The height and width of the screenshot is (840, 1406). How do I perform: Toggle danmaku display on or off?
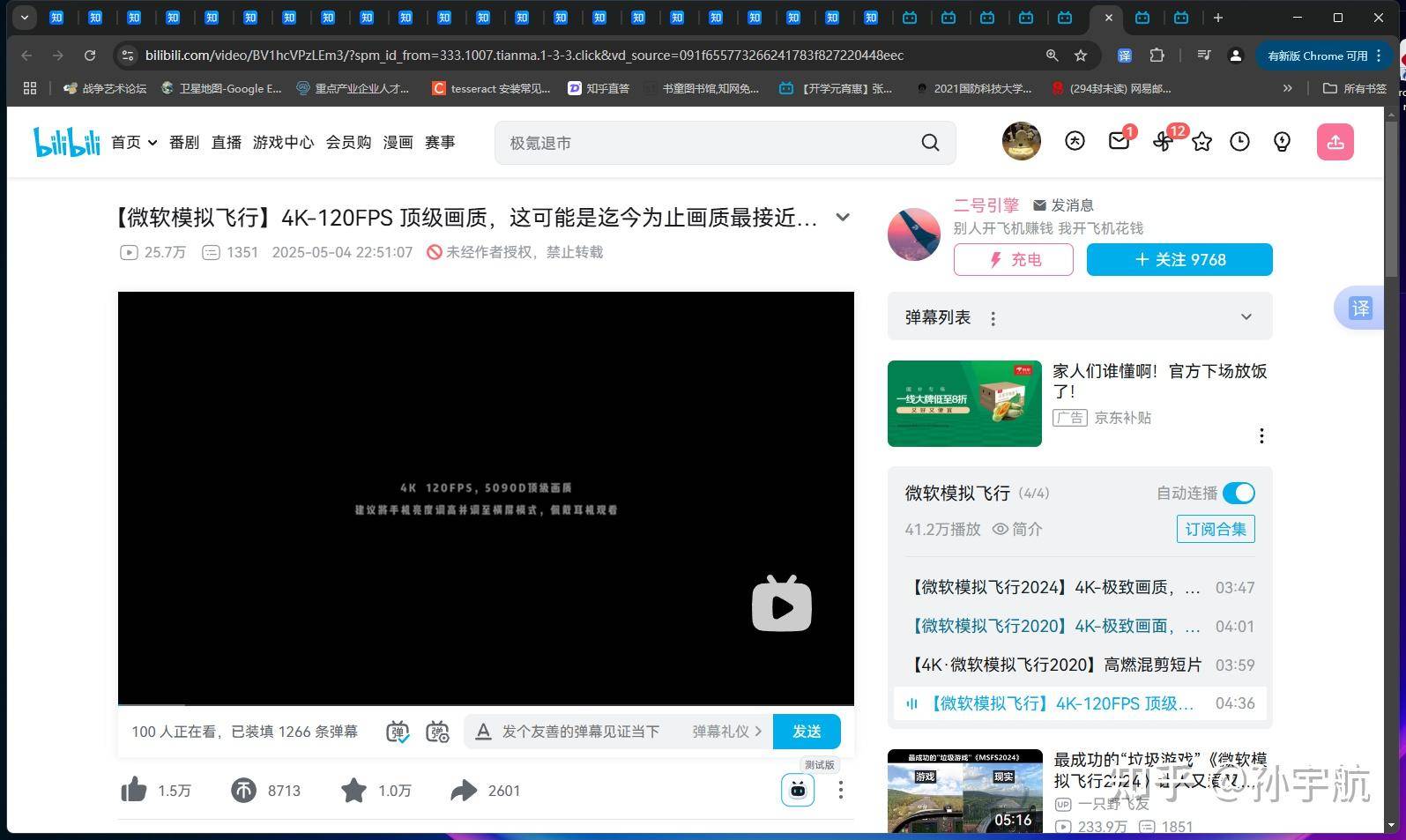pos(398,732)
